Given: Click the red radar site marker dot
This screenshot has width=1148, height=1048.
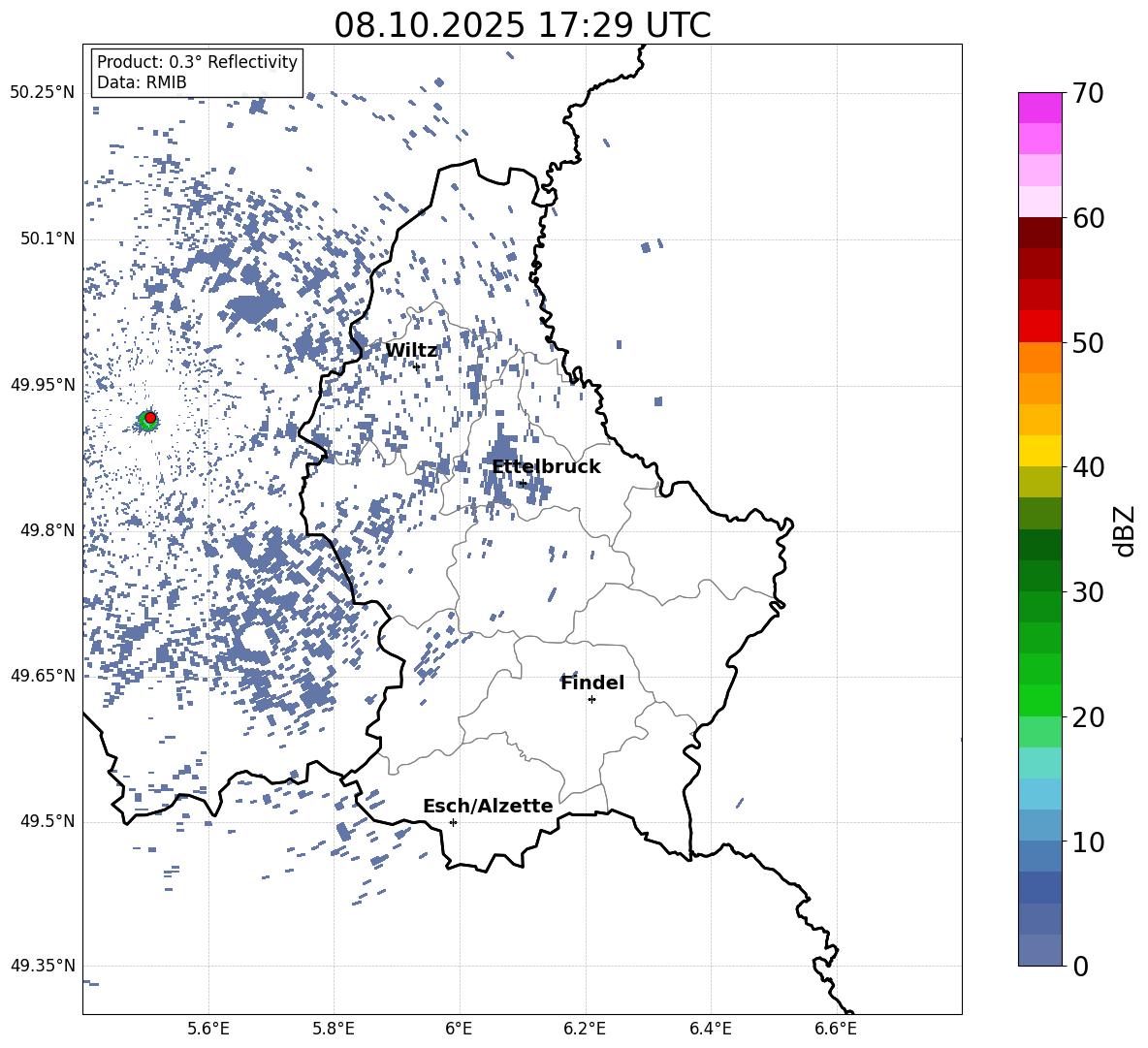Looking at the screenshot, I should pyautogui.click(x=150, y=418).
